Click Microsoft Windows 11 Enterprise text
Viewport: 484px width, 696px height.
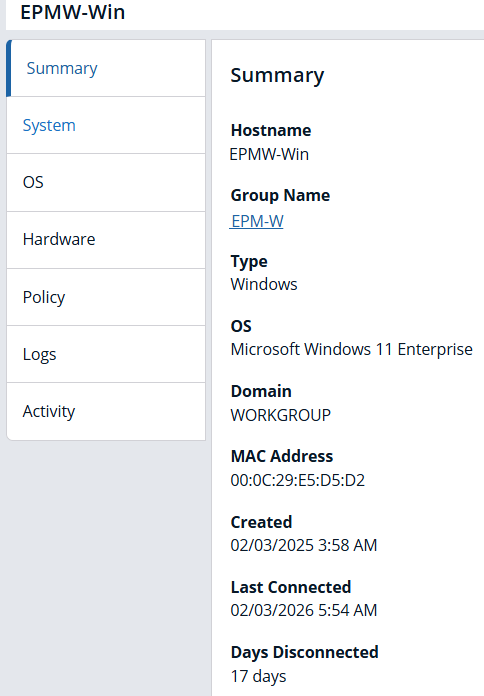coord(351,349)
